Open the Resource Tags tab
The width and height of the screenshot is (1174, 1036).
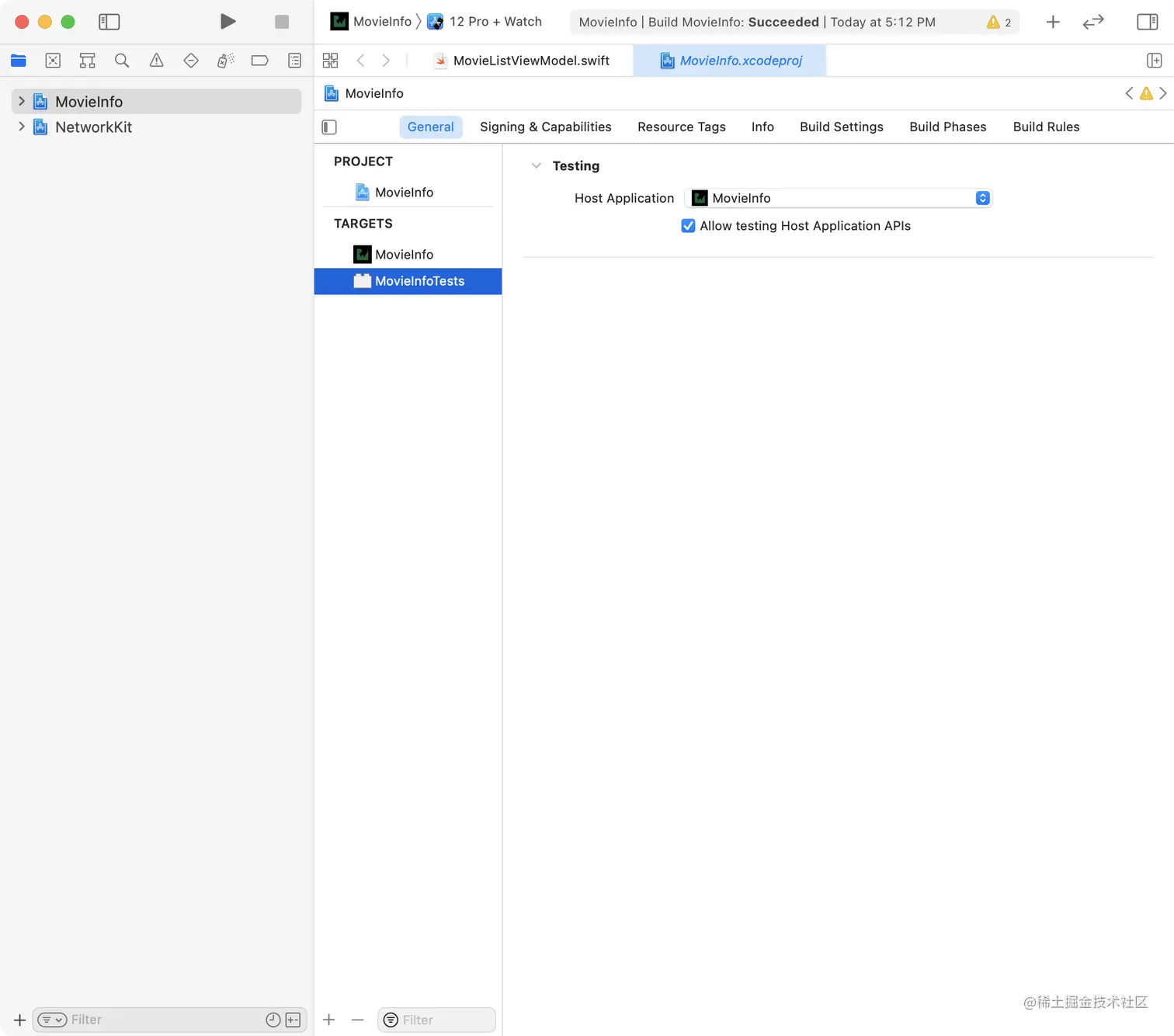[682, 127]
